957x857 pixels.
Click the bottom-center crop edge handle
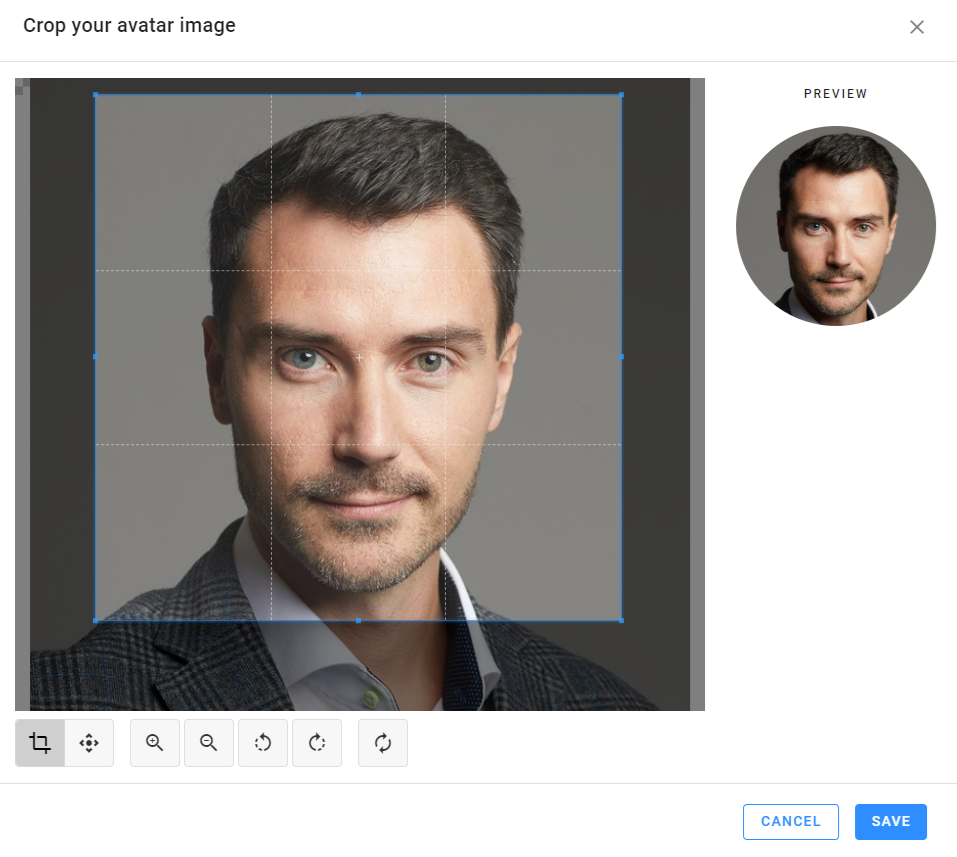358,620
